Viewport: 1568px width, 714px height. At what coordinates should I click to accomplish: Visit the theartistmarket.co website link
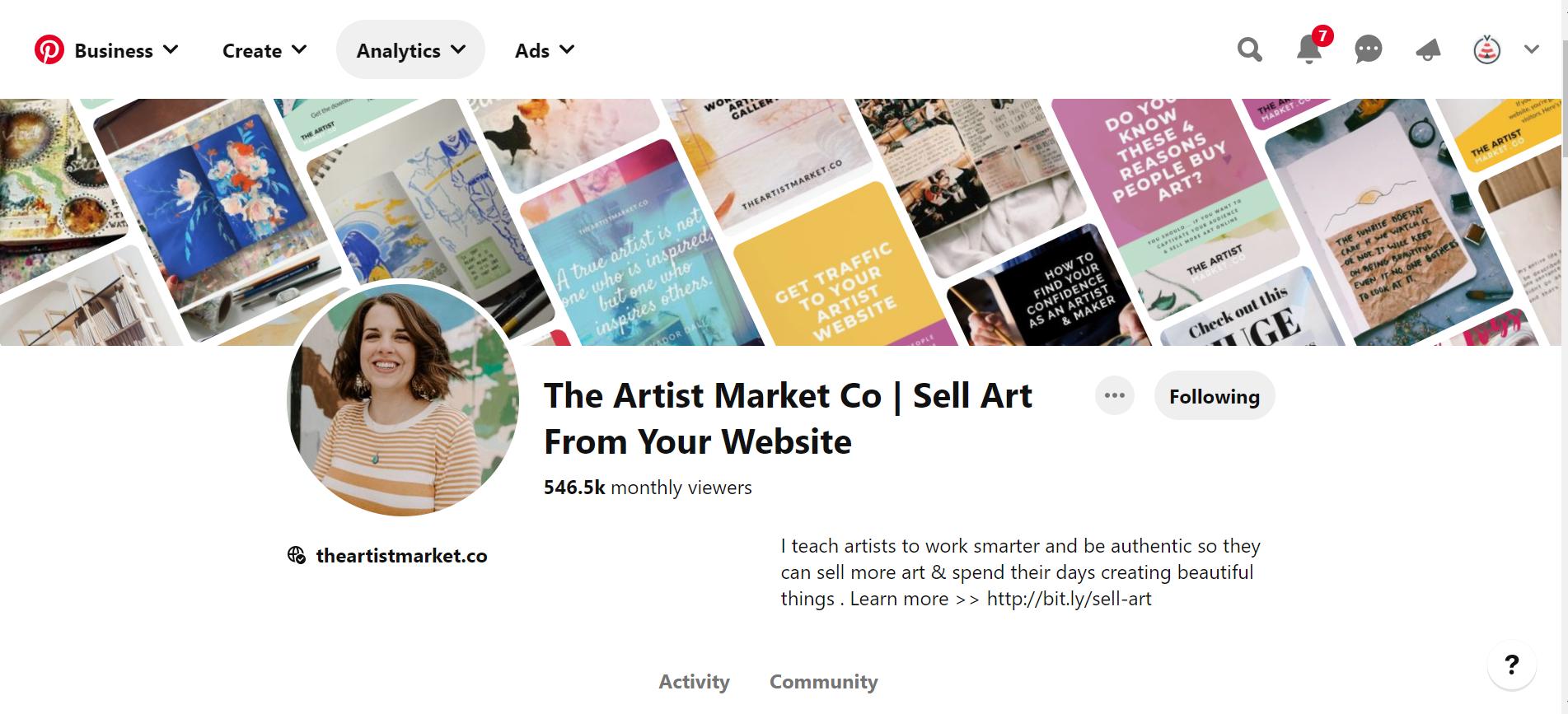401,556
